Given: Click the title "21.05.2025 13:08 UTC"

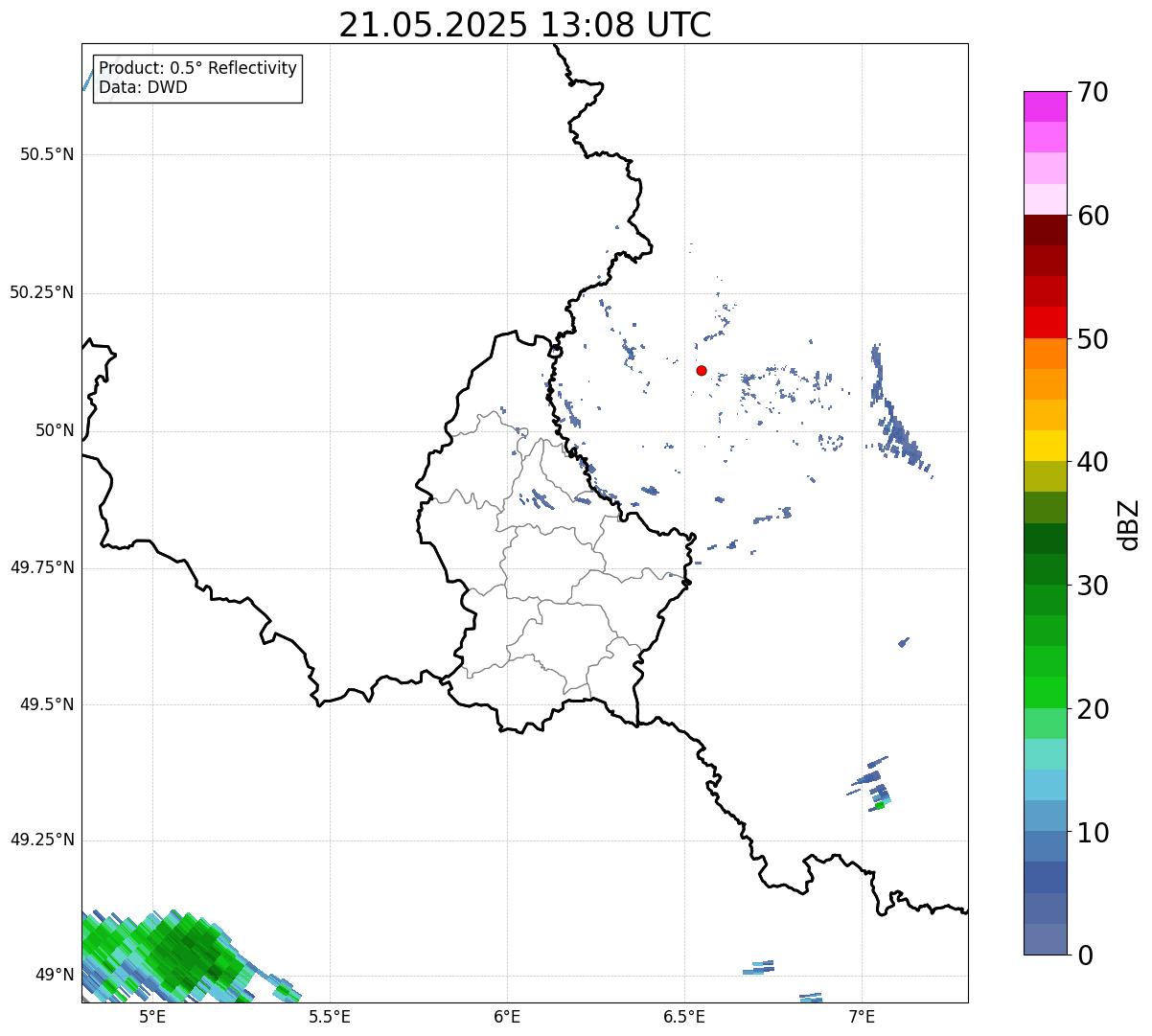Looking at the screenshot, I should 525,25.
